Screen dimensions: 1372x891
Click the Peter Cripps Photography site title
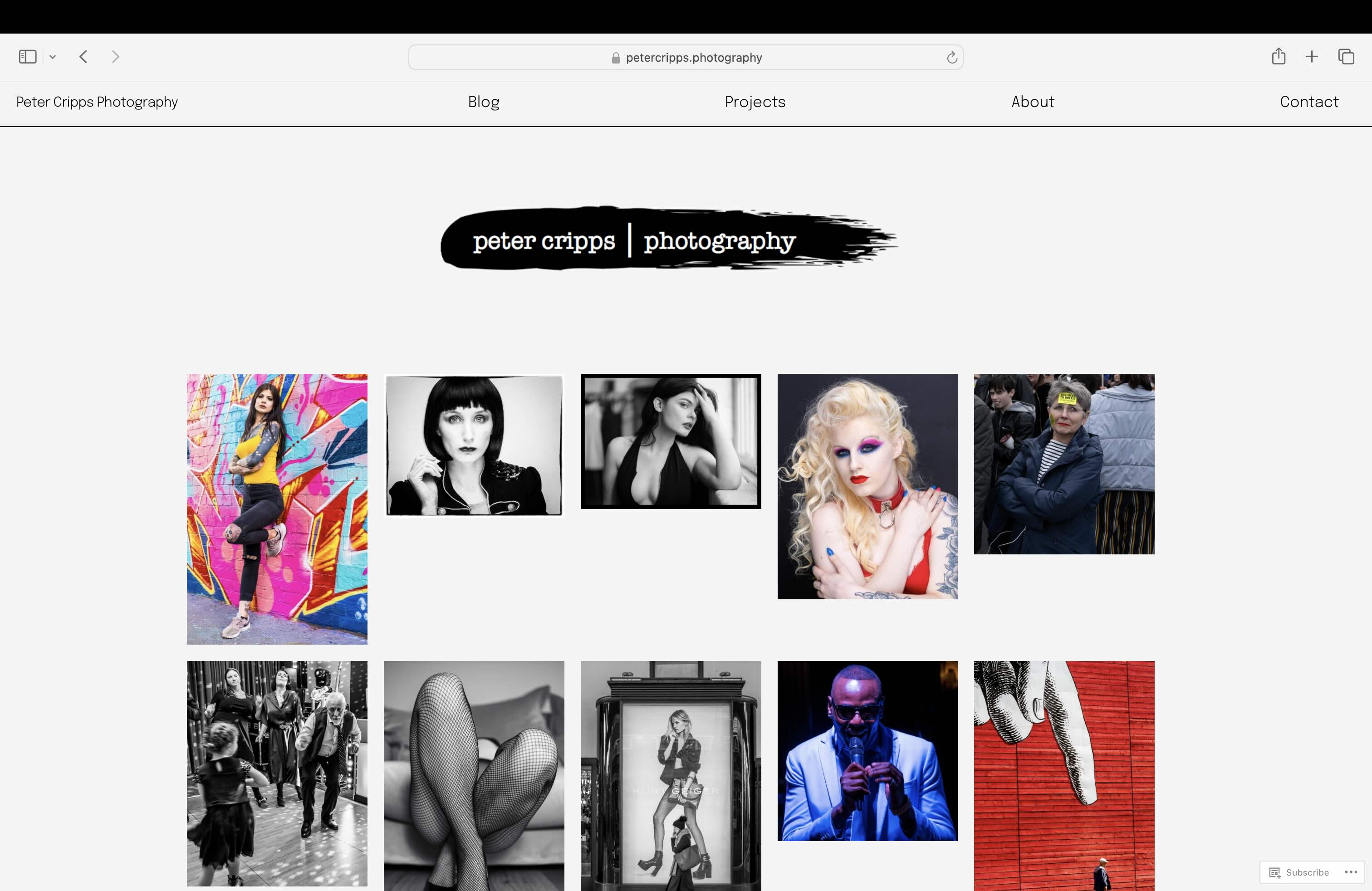pyautogui.click(x=97, y=102)
